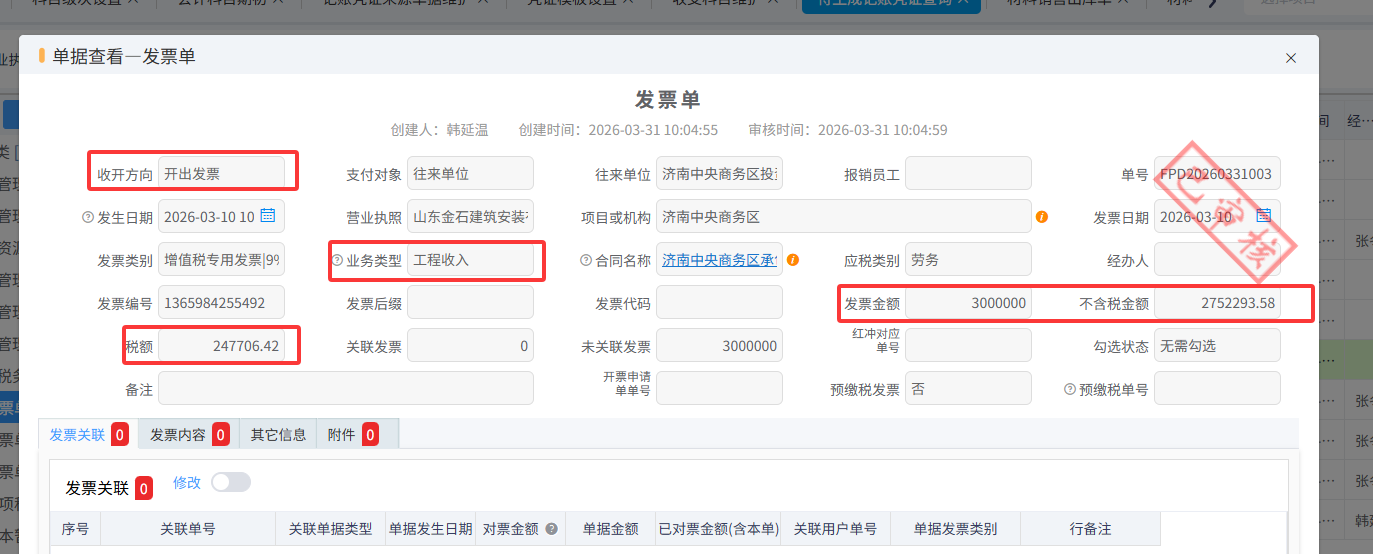Click help icon in 对票金额 column header

551,528
